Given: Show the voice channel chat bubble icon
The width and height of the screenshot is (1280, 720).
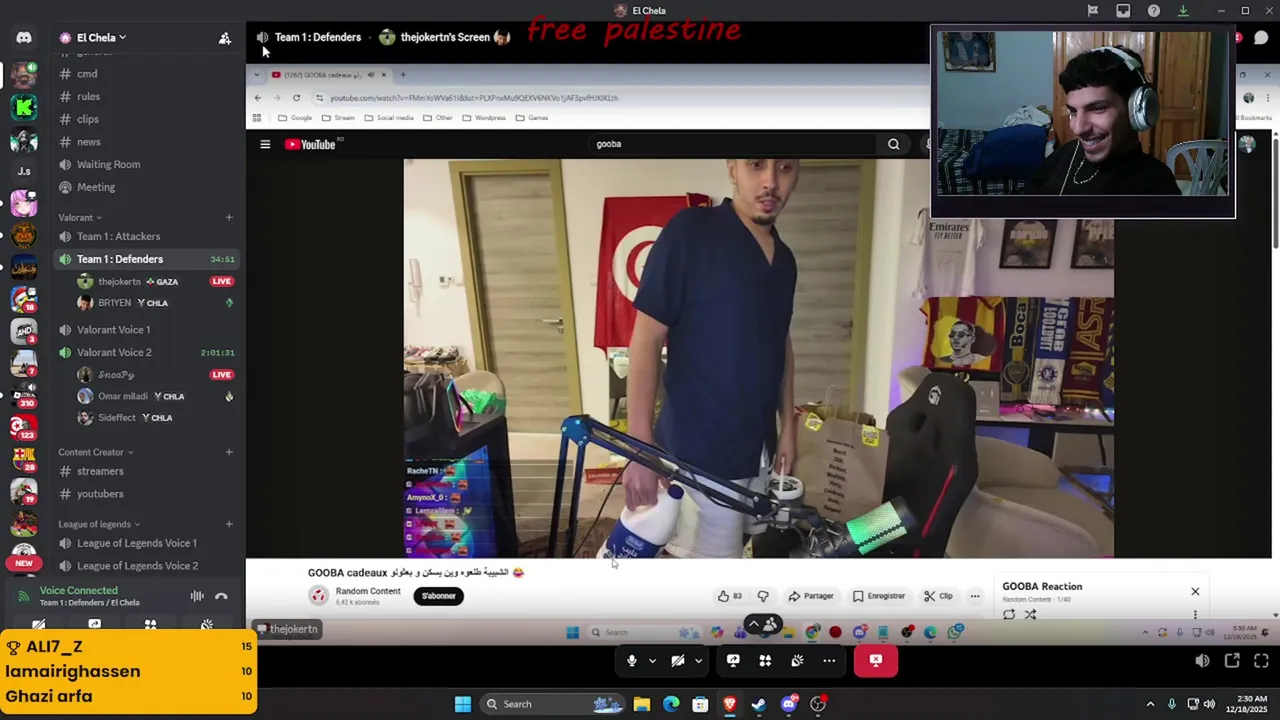Looking at the screenshot, I should [x=1261, y=38].
